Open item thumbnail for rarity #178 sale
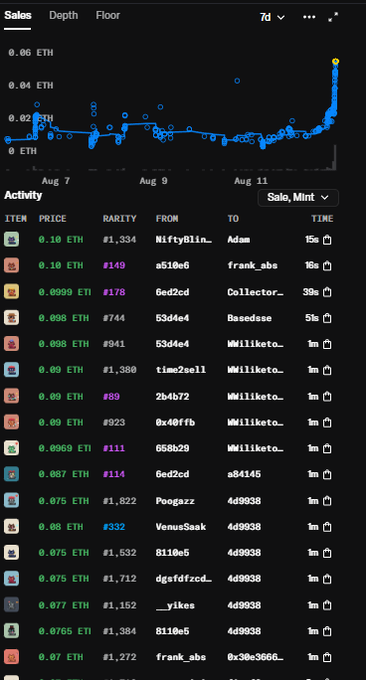This screenshot has height=680, width=366. (x=12, y=292)
